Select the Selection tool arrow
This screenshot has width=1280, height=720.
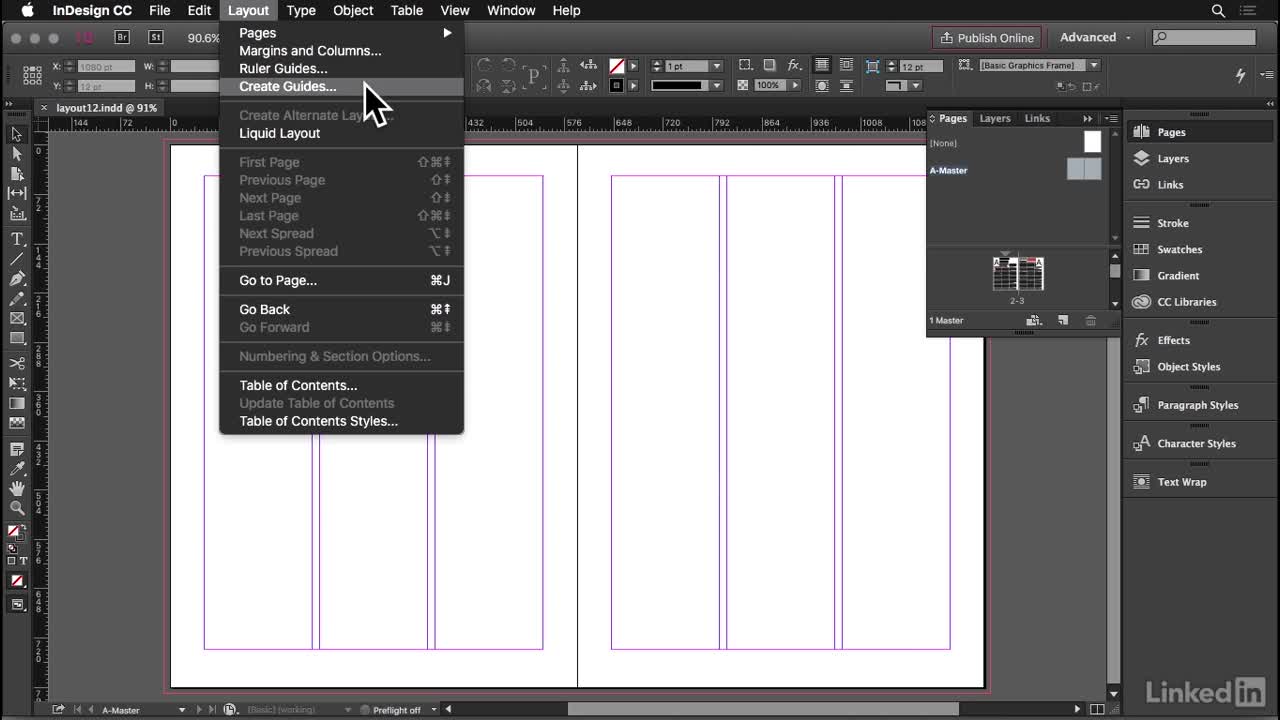(17, 134)
